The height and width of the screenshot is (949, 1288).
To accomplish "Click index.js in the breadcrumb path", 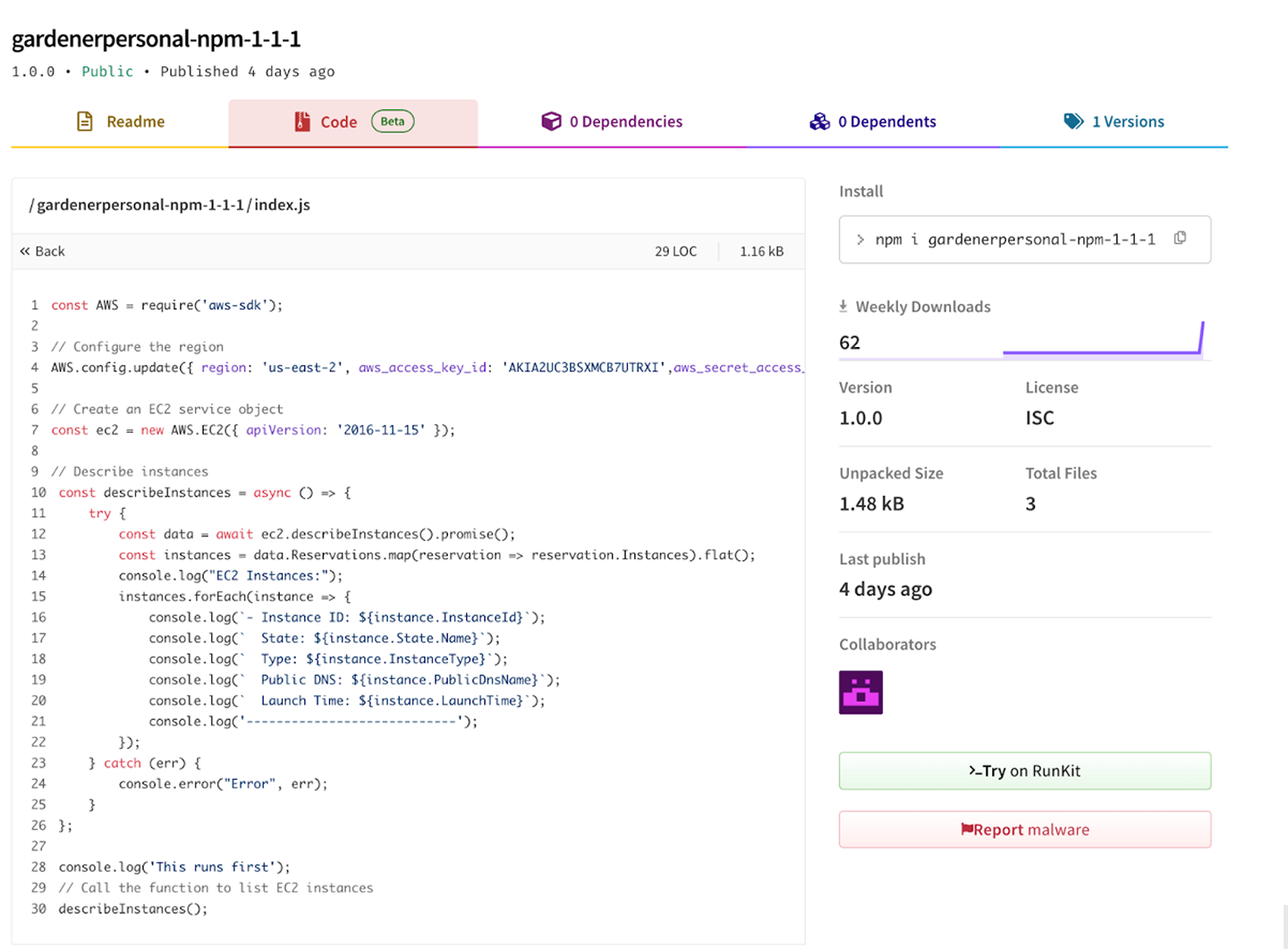I will [x=283, y=205].
